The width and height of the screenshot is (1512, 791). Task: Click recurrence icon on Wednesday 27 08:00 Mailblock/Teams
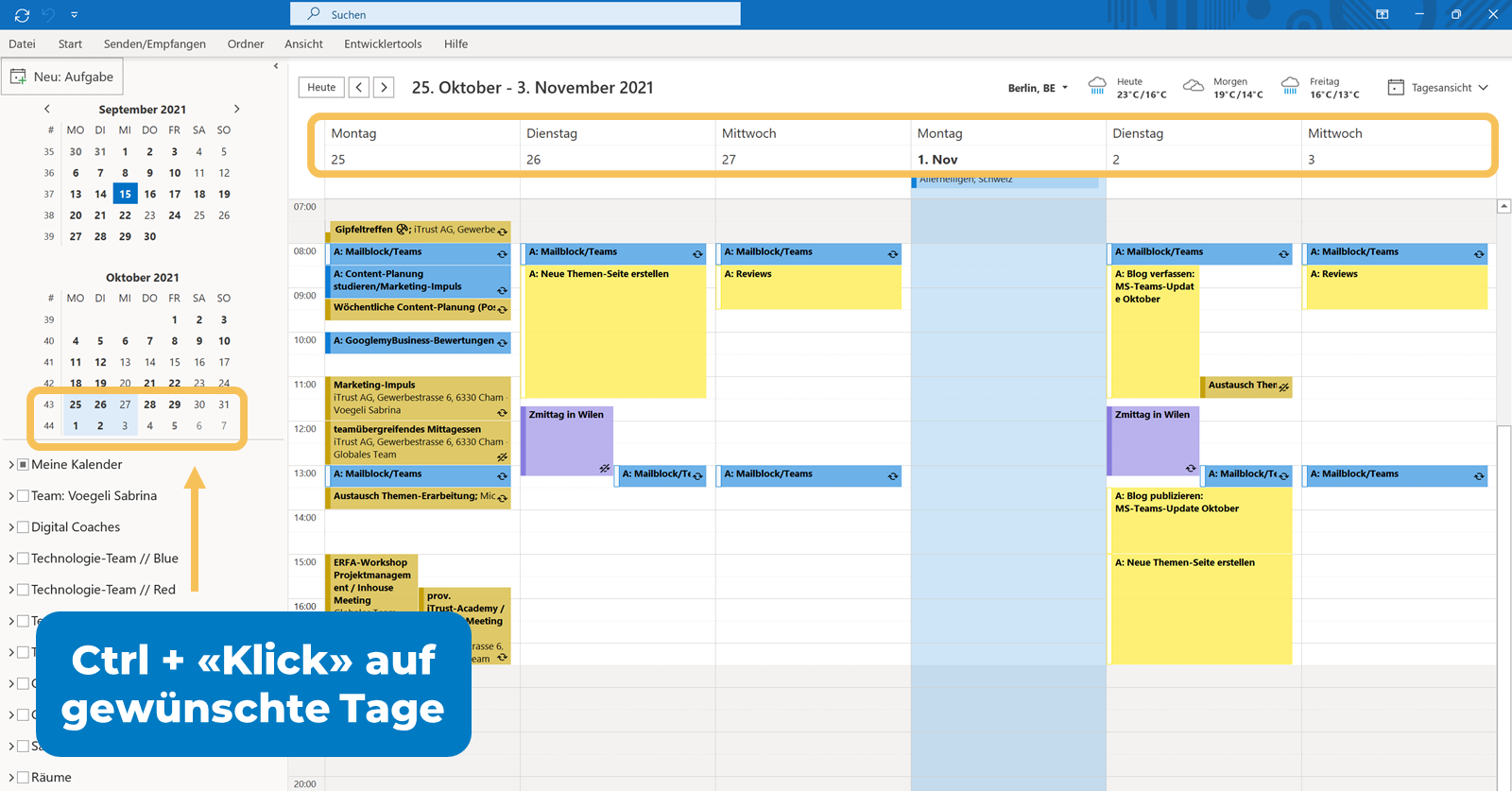tap(892, 254)
